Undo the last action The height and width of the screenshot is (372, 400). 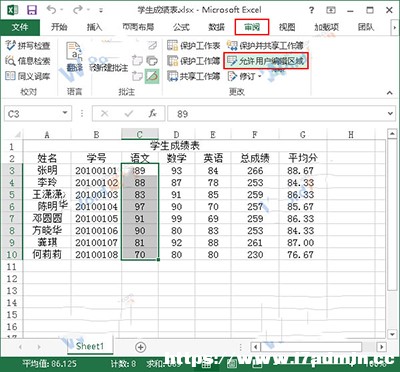[52, 10]
